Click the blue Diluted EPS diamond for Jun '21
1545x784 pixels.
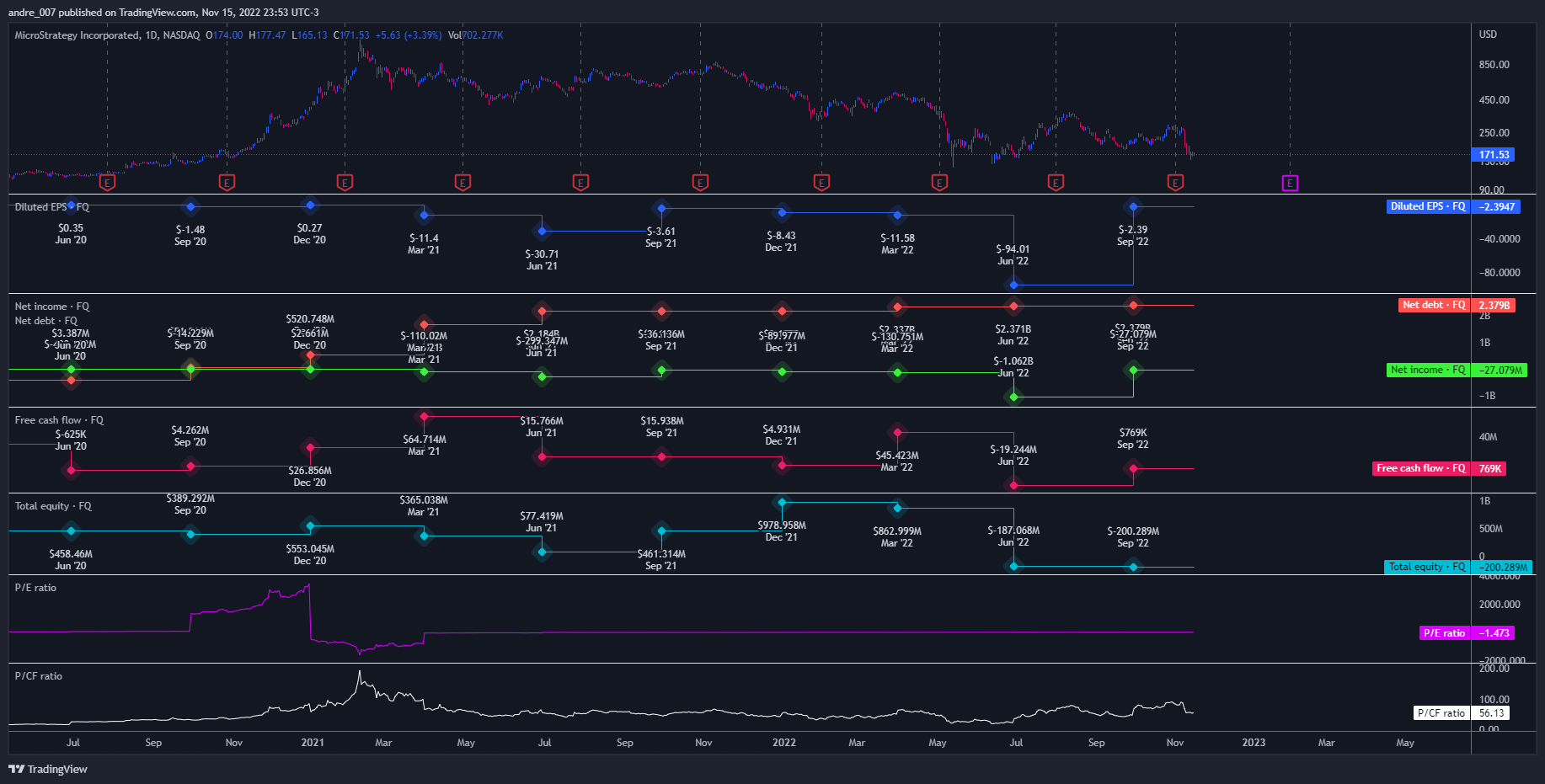542,231
